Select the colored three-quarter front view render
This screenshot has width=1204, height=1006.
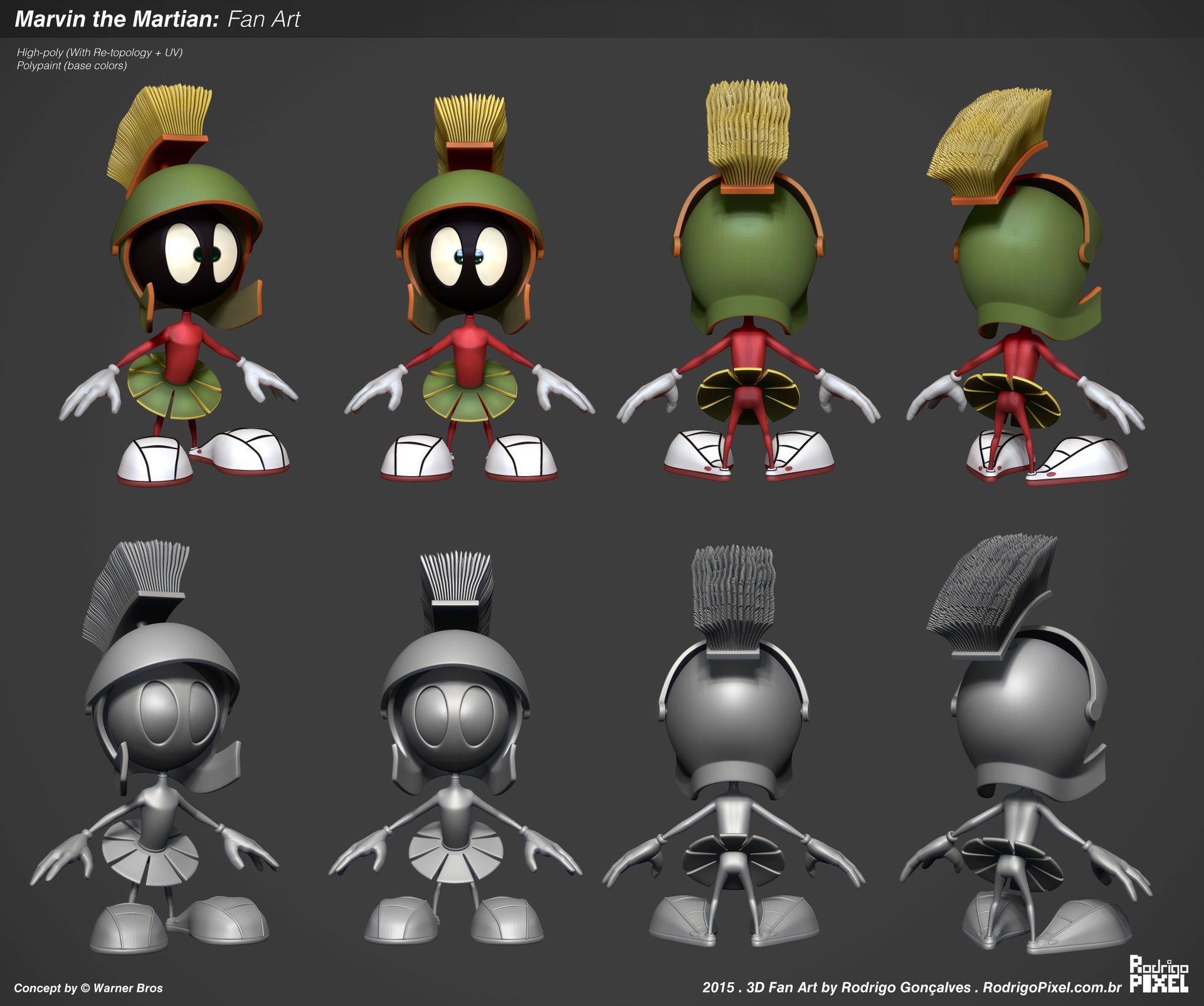point(178,286)
